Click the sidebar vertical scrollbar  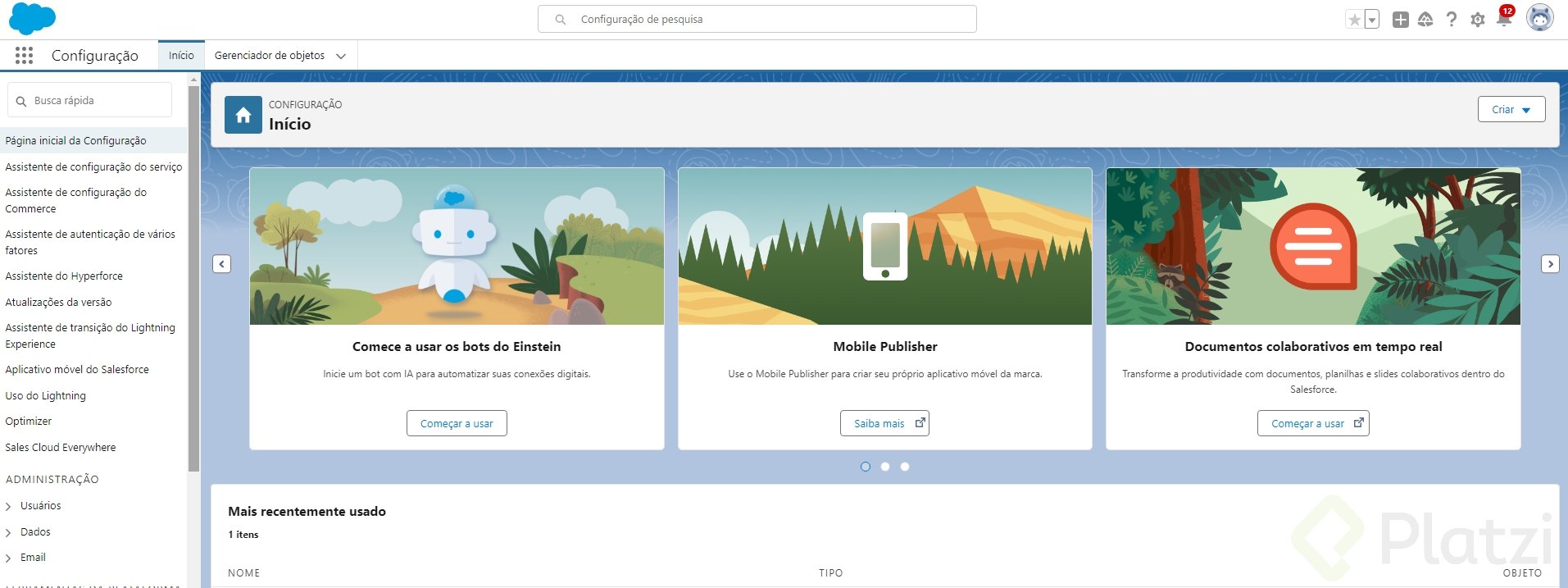pyautogui.click(x=193, y=279)
